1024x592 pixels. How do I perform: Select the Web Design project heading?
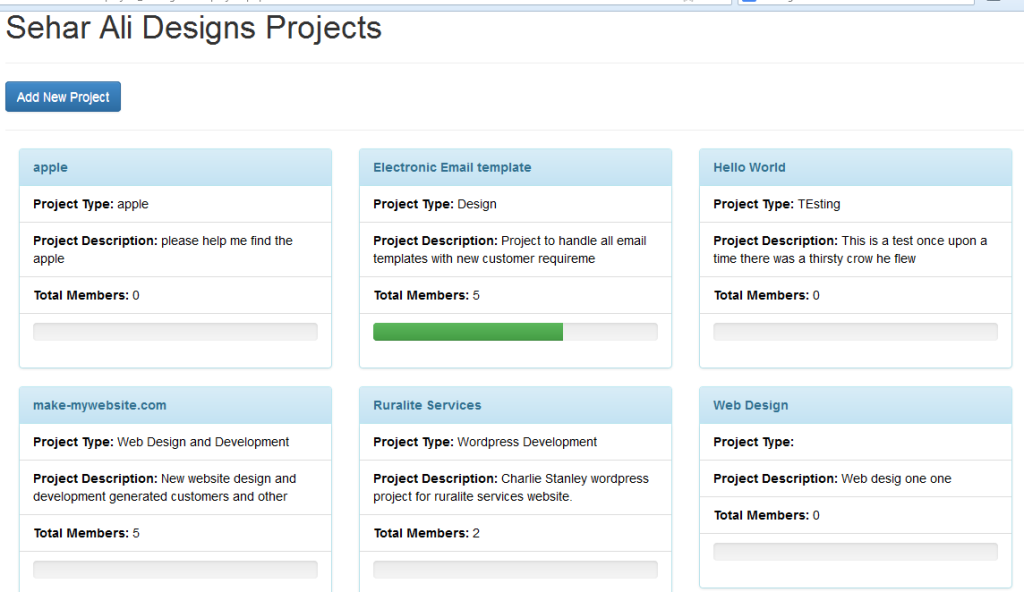[750, 406]
